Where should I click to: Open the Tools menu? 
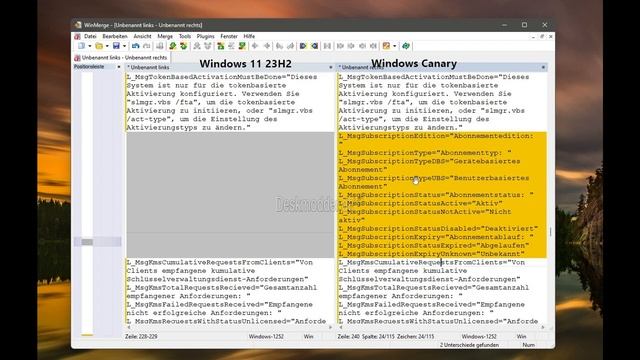[185, 36]
